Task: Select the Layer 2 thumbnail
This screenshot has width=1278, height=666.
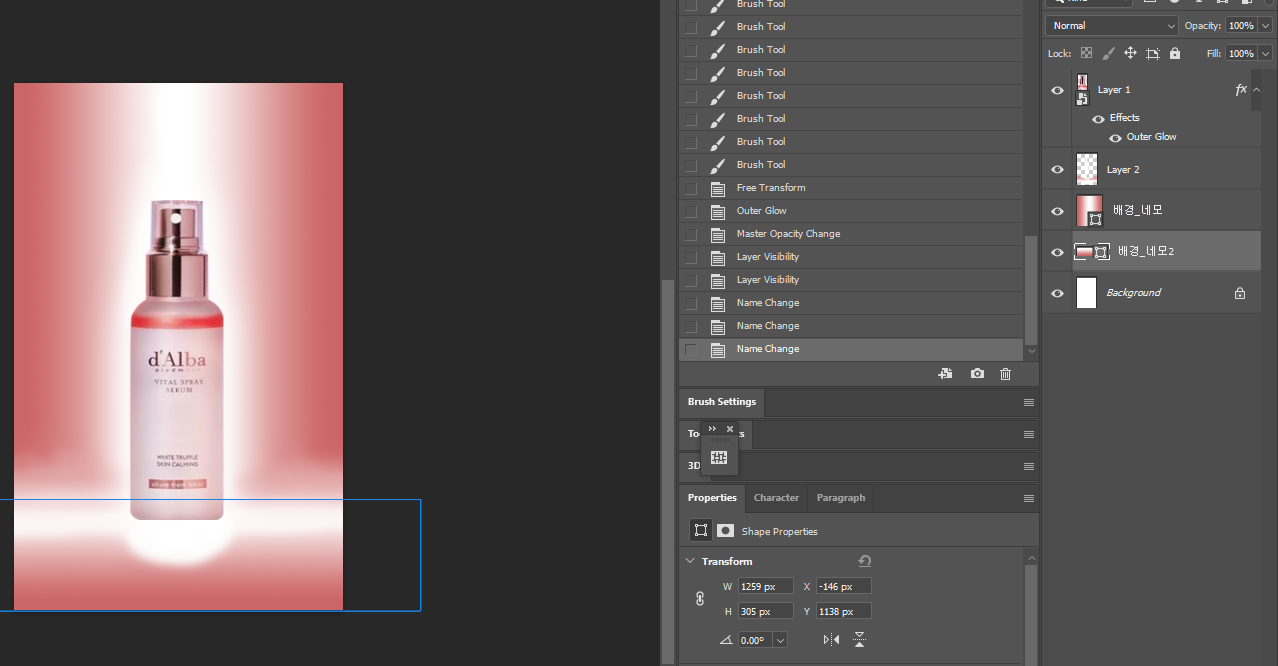Action: point(1086,170)
